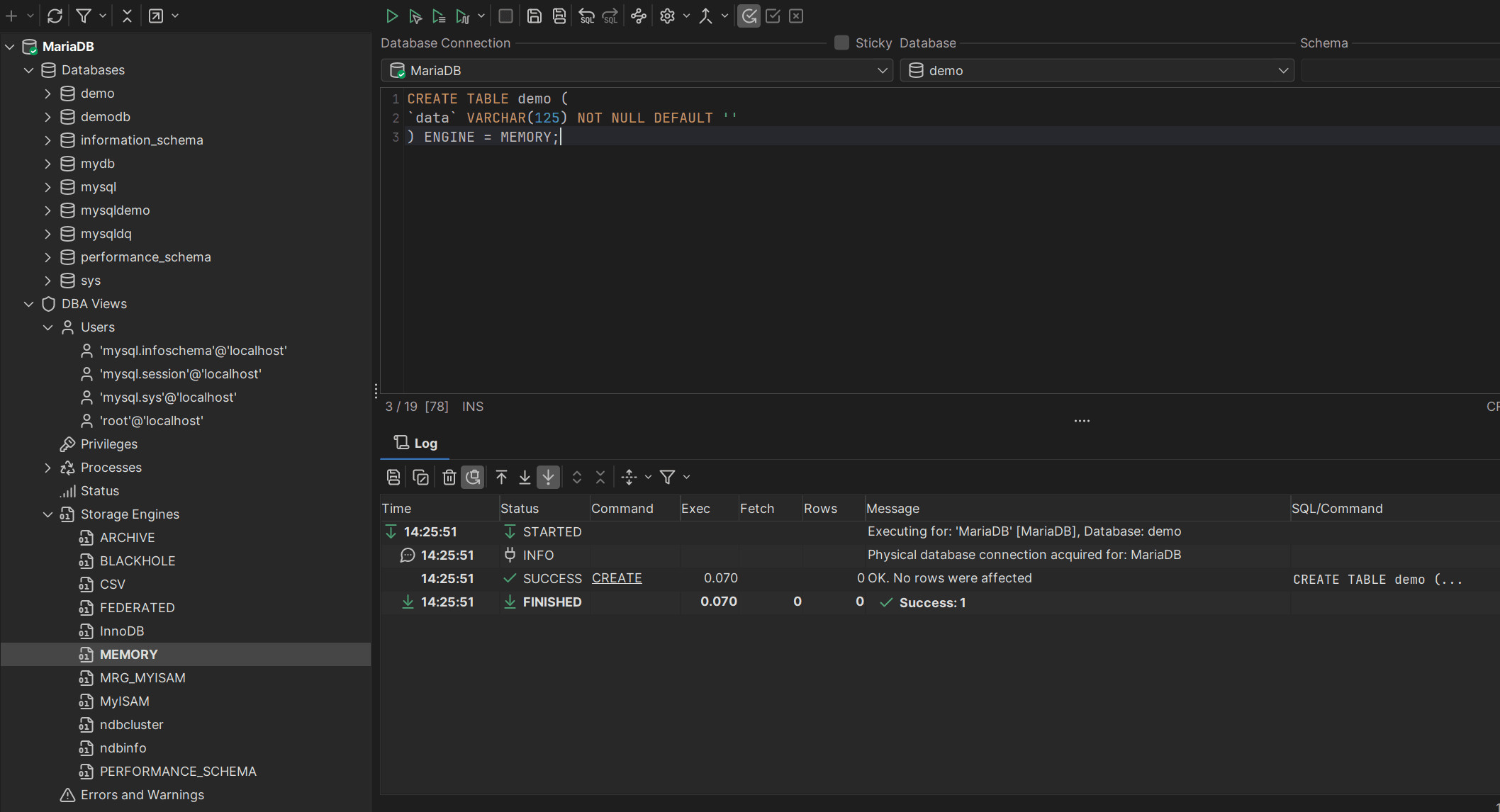Click the vertical splitter handle dots beside the tree
The height and width of the screenshot is (812, 1500).
pos(376,390)
